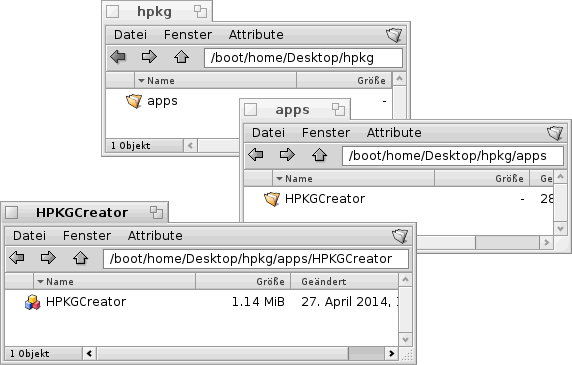Click HPKGCreator file name in front window
This screenshot has width=572, height=365.
coord(86,302)
